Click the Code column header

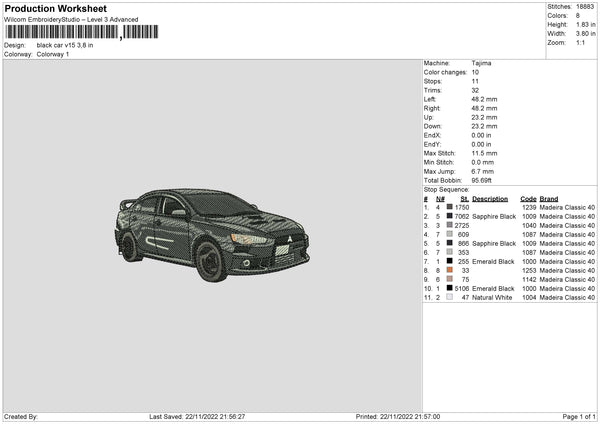(529, 198)
